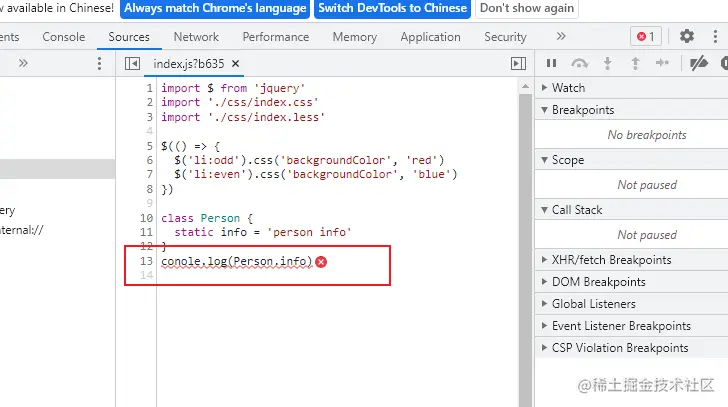Hide the navigator sidebar

click(132, 64)
